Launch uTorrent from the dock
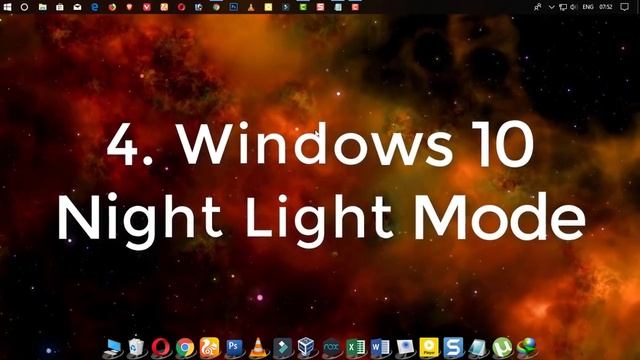 point(502,348)
